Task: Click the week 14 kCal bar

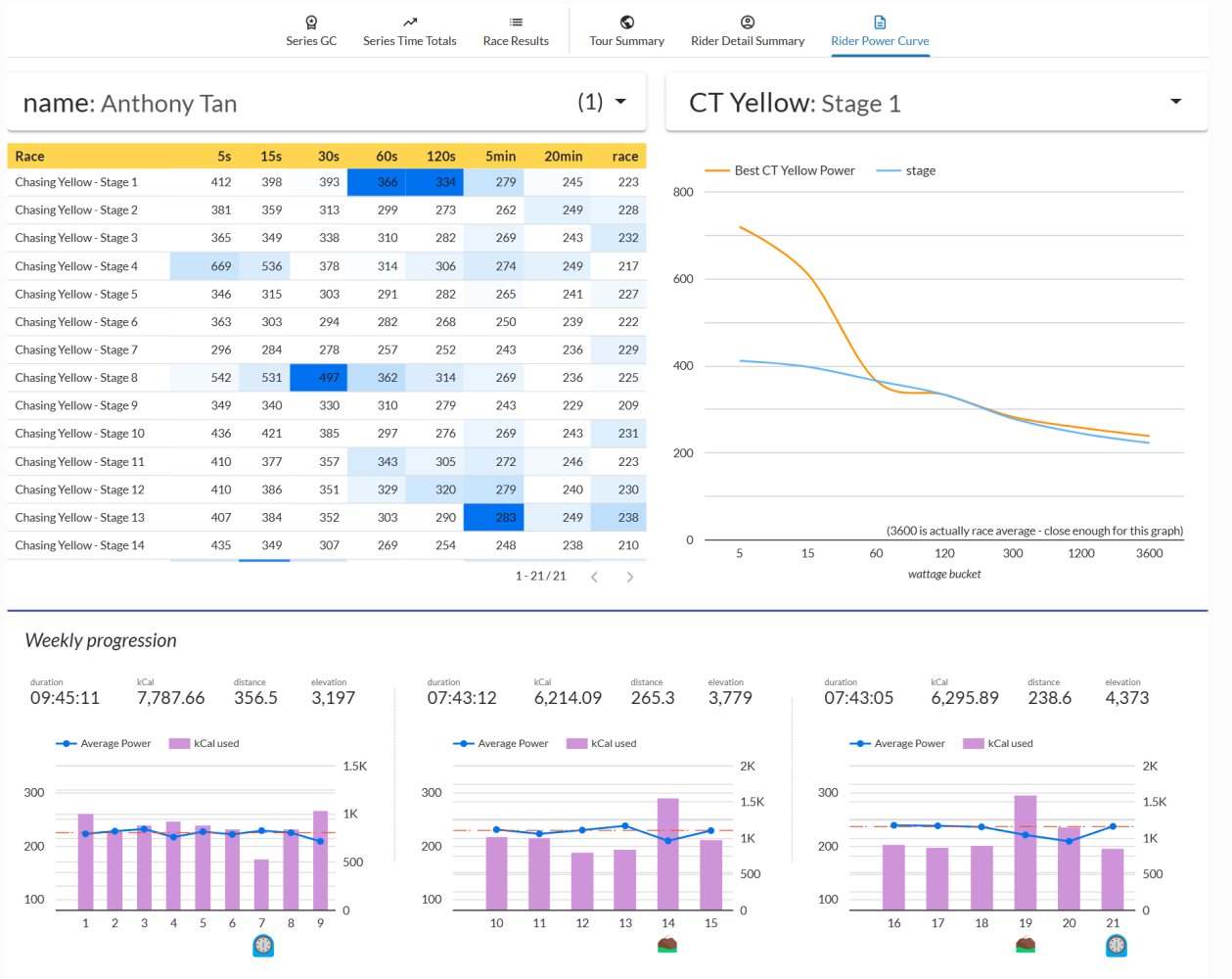Action: pos(668,855)
